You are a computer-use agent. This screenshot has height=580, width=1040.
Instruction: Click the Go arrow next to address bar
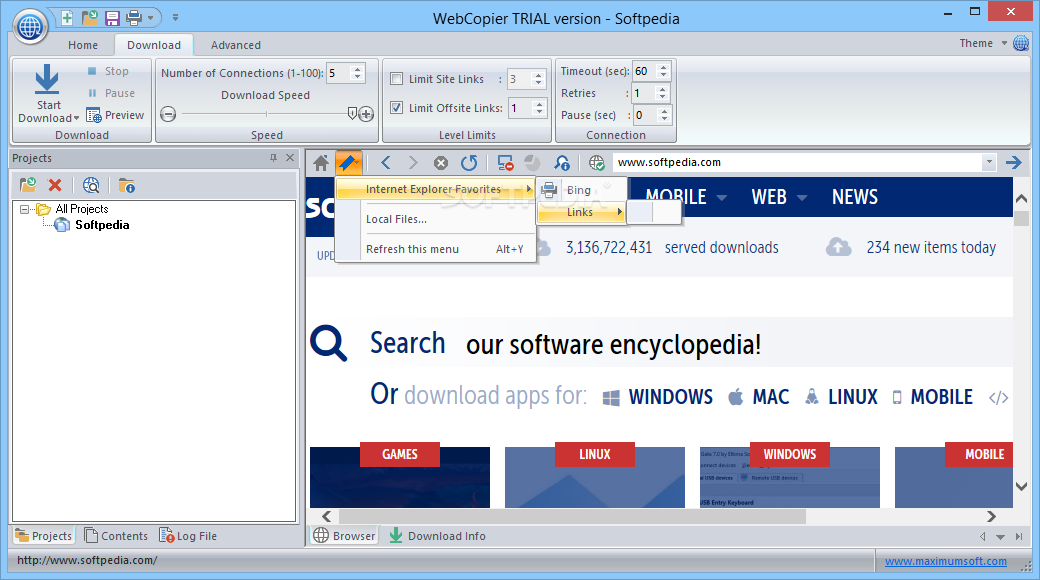coord(1013,163)
